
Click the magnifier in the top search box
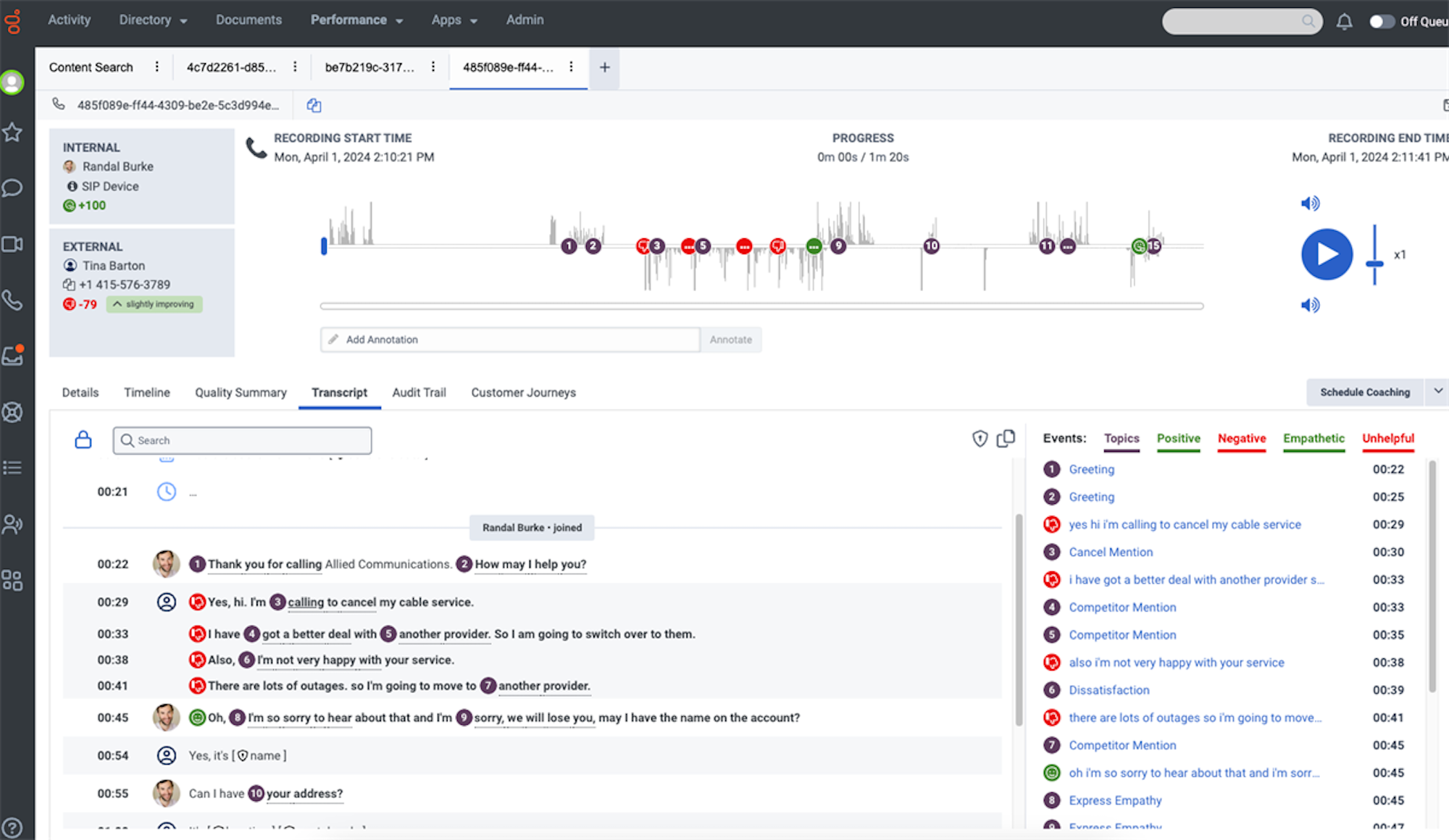click(1308, 21)
